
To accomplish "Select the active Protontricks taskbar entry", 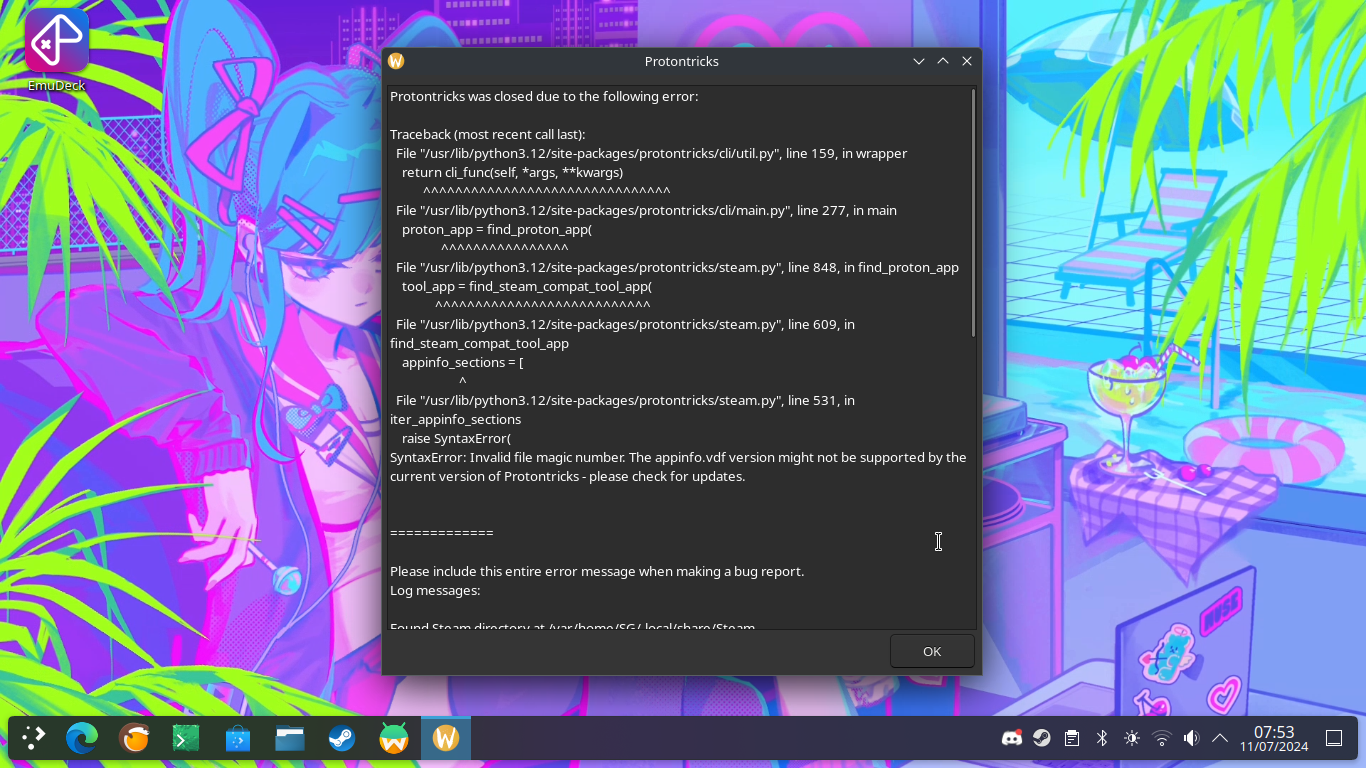I will [446, 739].
